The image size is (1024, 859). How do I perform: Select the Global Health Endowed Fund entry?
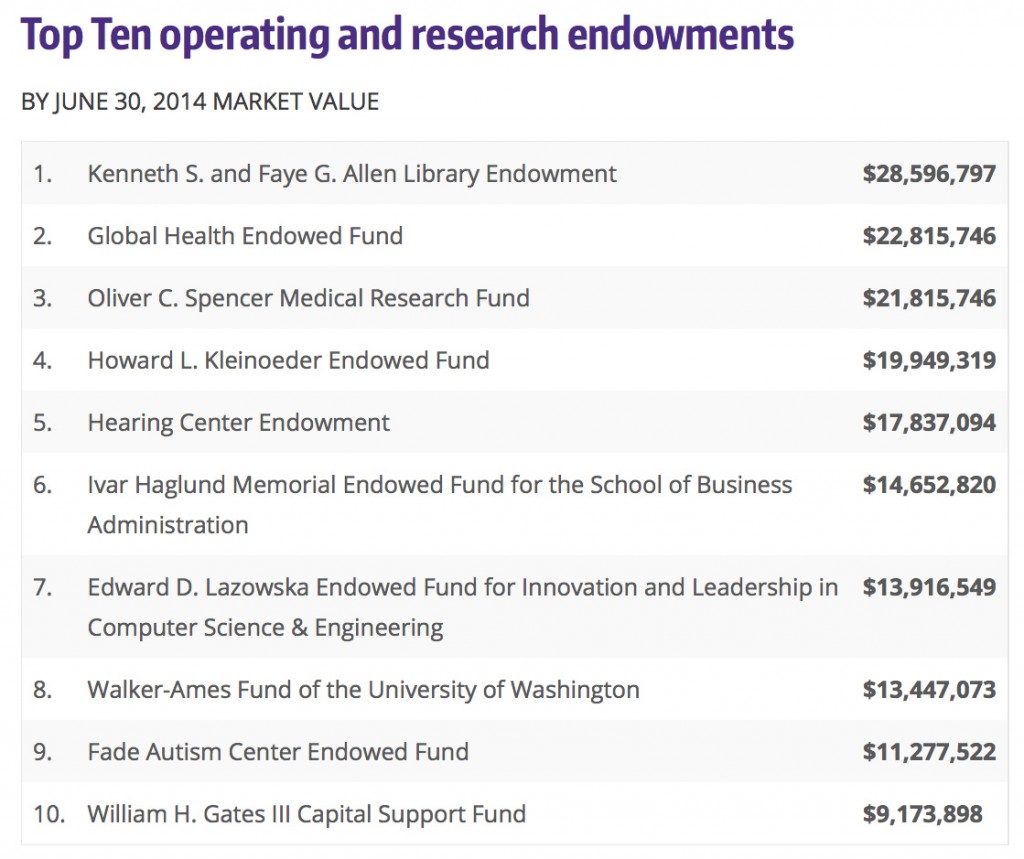tap(245, 236)
